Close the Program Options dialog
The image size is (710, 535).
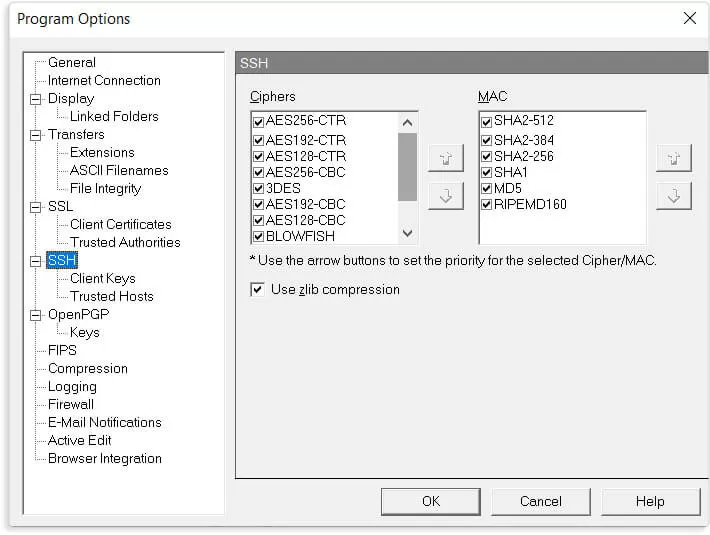689,18
